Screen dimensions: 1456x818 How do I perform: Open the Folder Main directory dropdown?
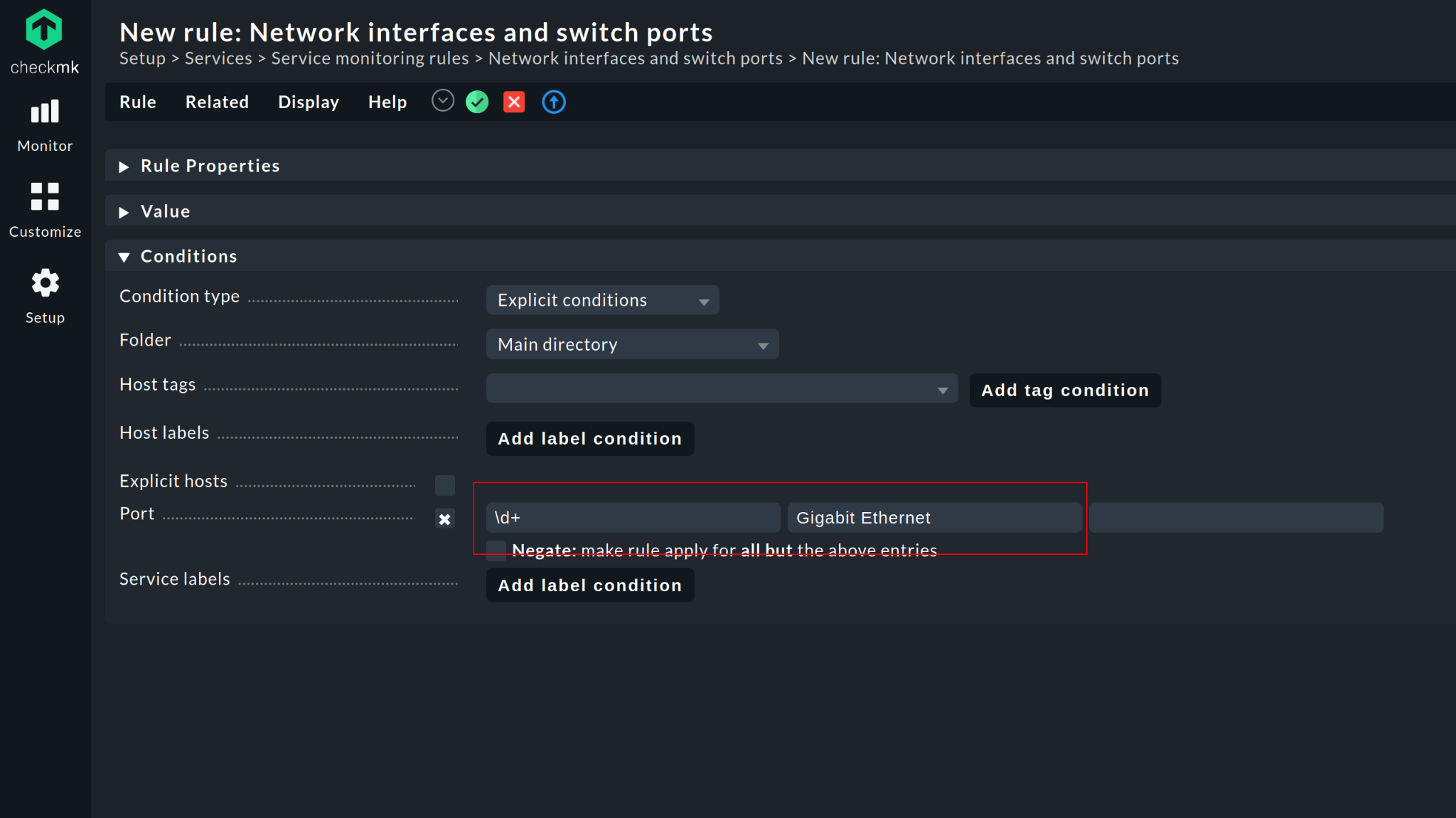[x=632, y=345]
